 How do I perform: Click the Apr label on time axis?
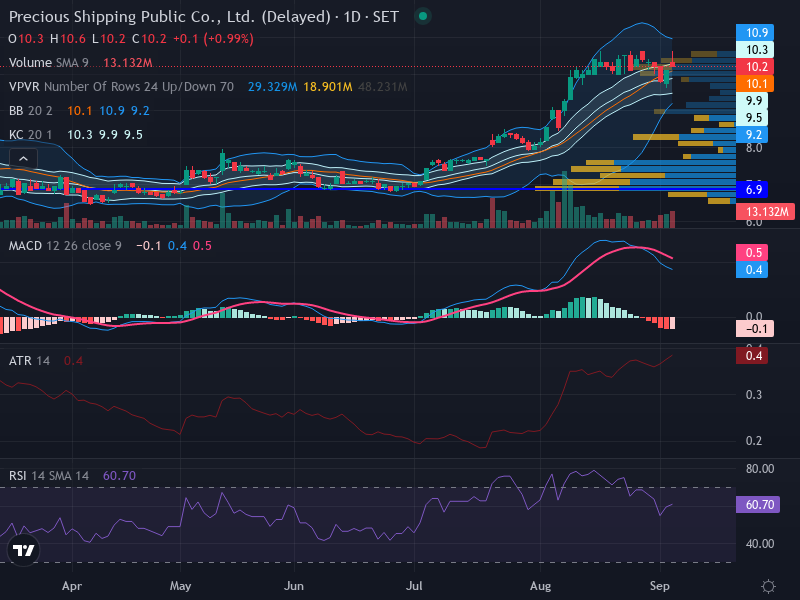point(72,586)
